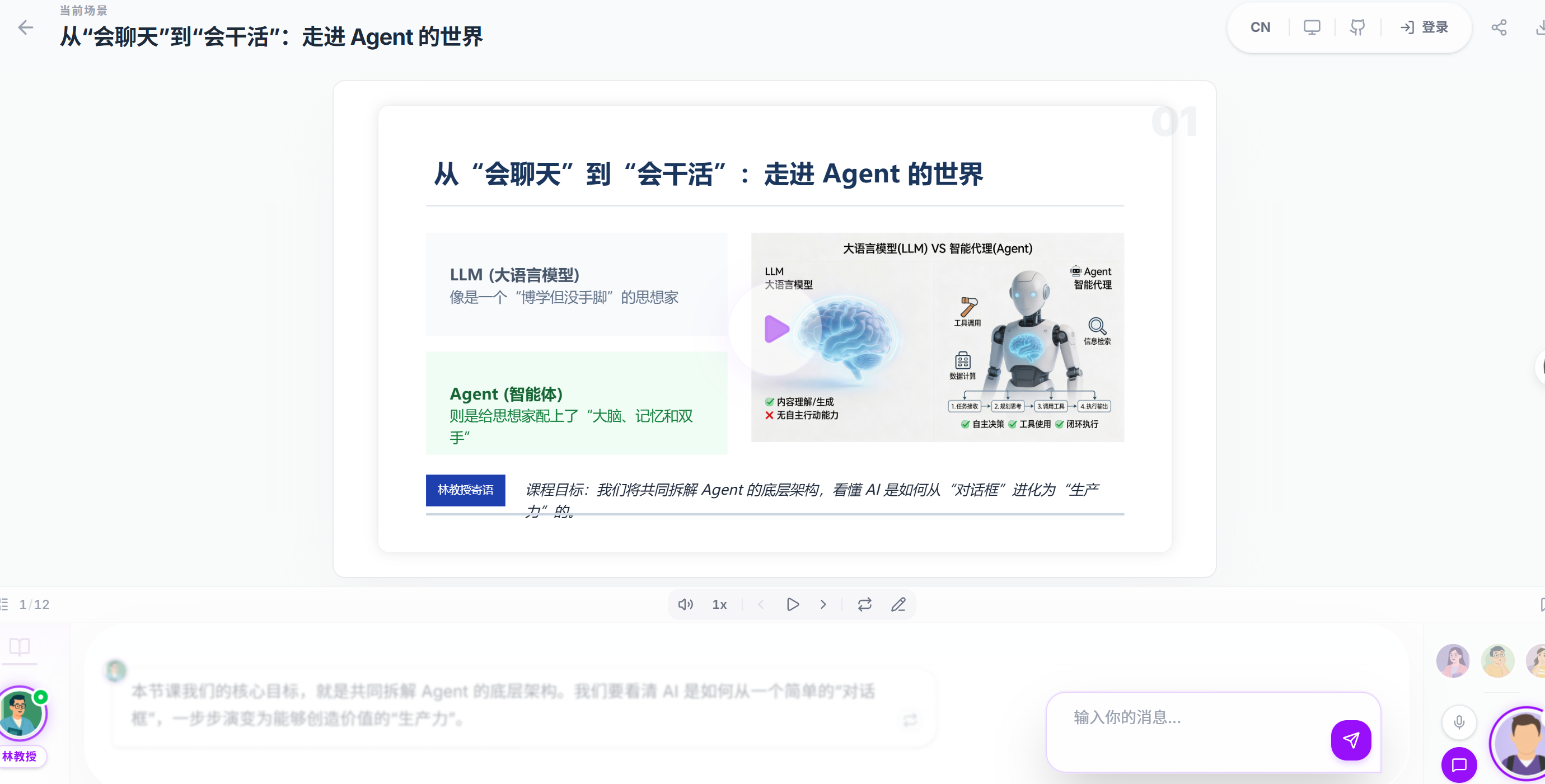Image resolution: width=1545 pixels, height=784 pixels.
Task: Open the purple chat bubble button
Action: (x=1459, y=764)
